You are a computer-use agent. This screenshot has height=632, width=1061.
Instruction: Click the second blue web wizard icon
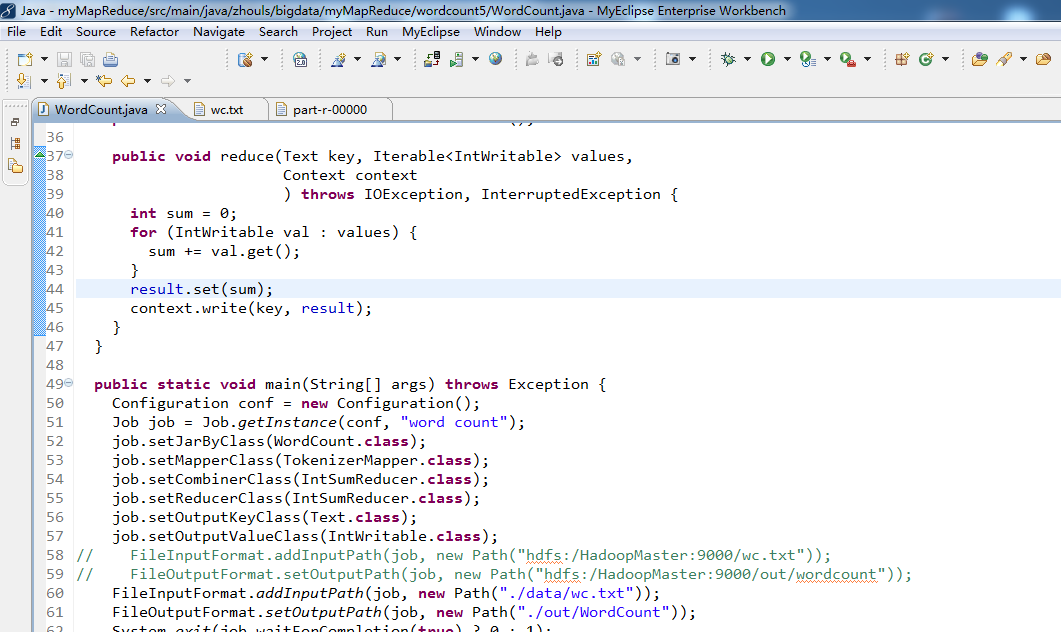pos(378,60)
